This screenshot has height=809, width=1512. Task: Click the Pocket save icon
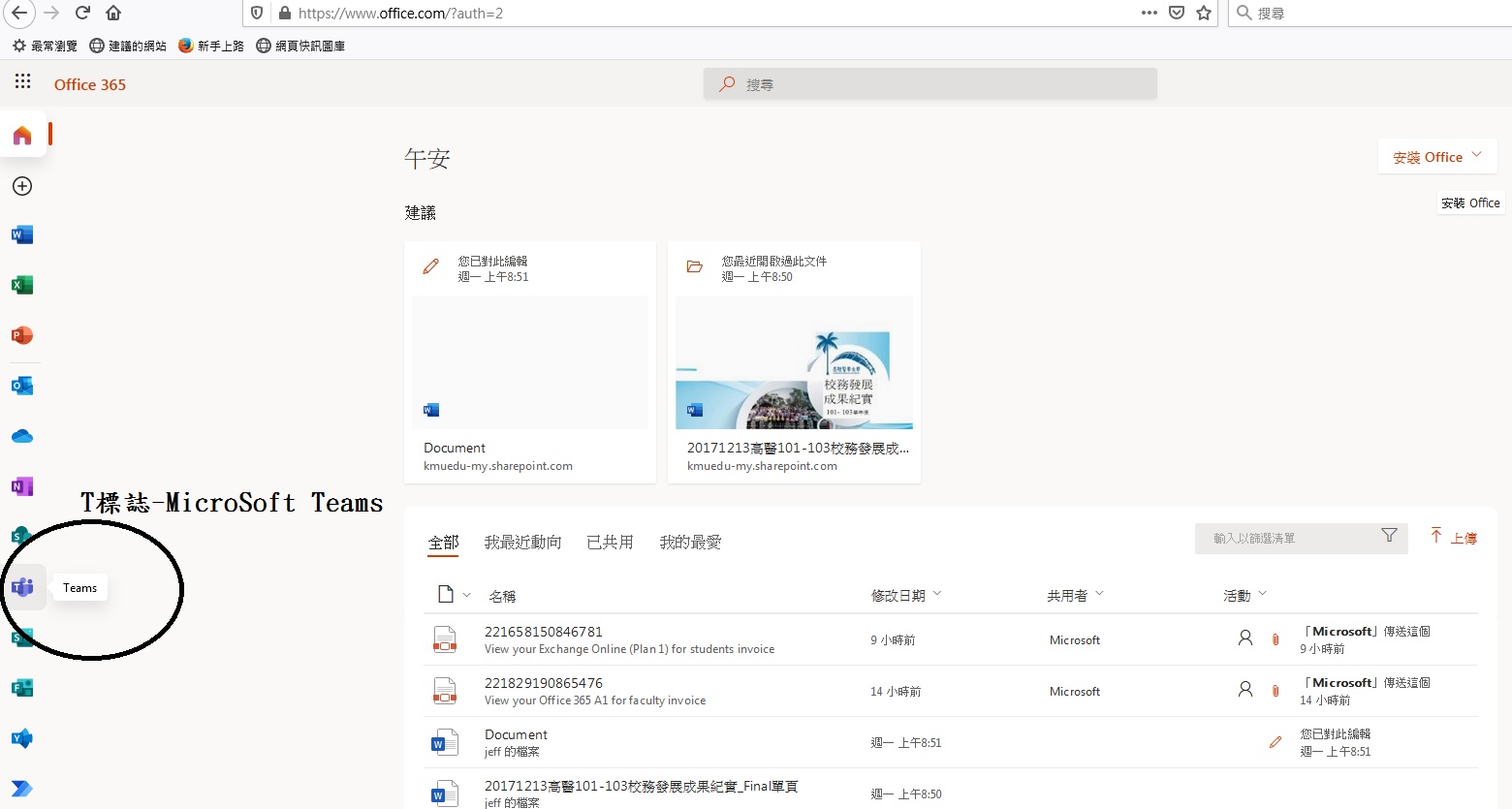(x=1177, y=13)
